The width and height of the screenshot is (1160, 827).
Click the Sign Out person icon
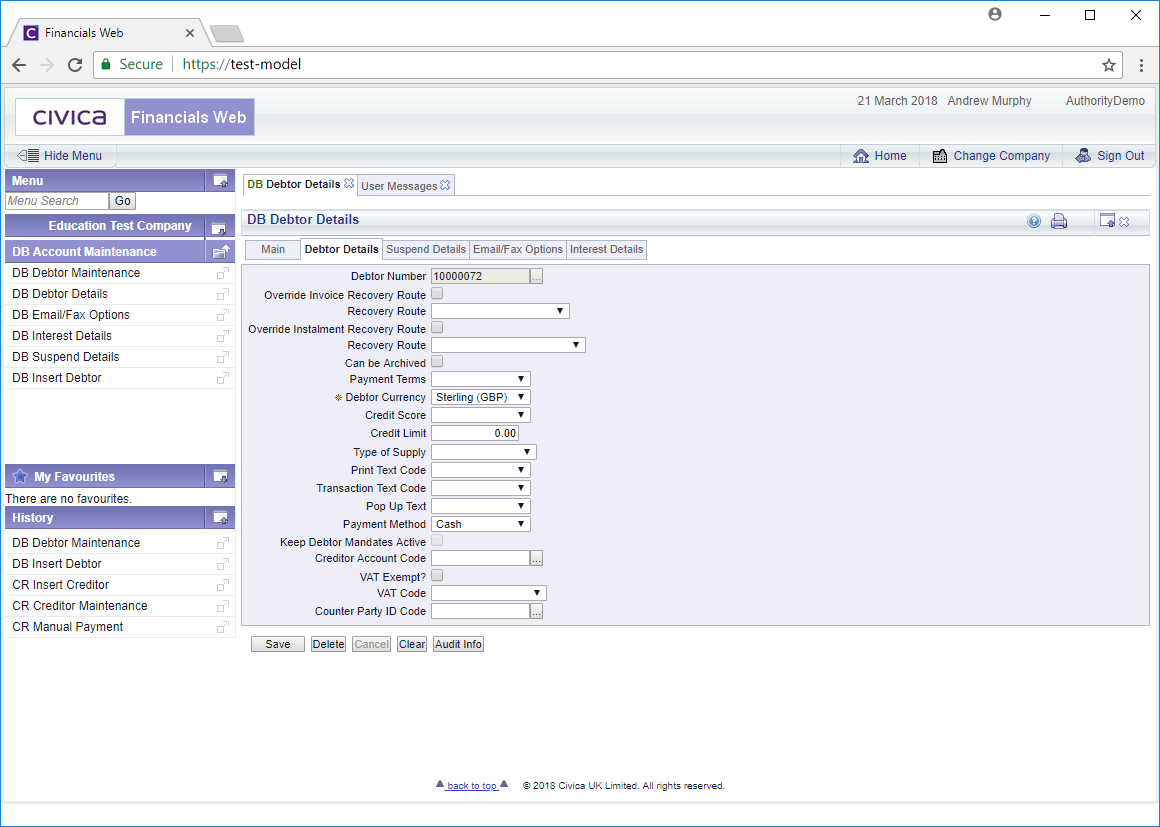1083,155
